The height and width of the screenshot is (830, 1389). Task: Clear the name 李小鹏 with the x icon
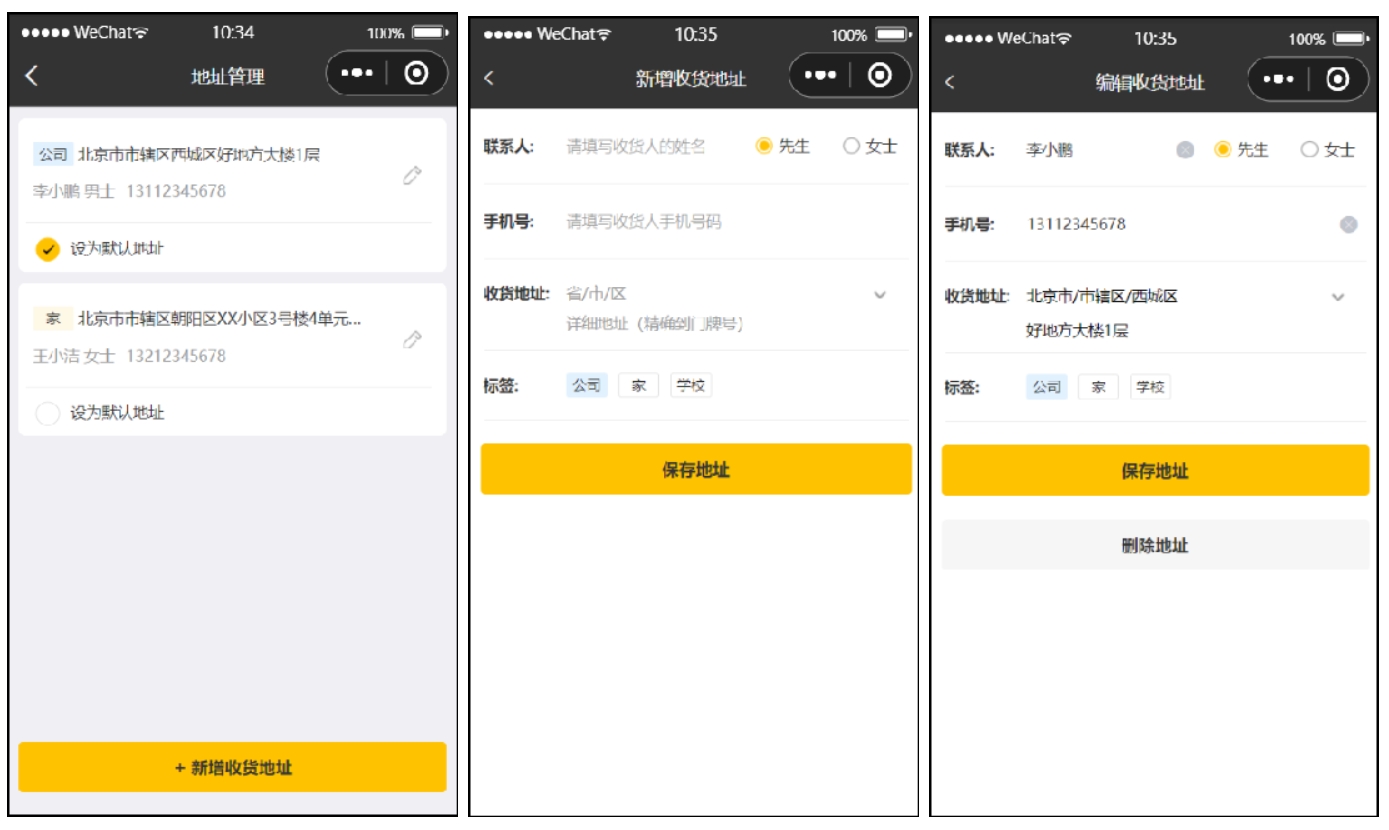click(x=1185, y=150)
